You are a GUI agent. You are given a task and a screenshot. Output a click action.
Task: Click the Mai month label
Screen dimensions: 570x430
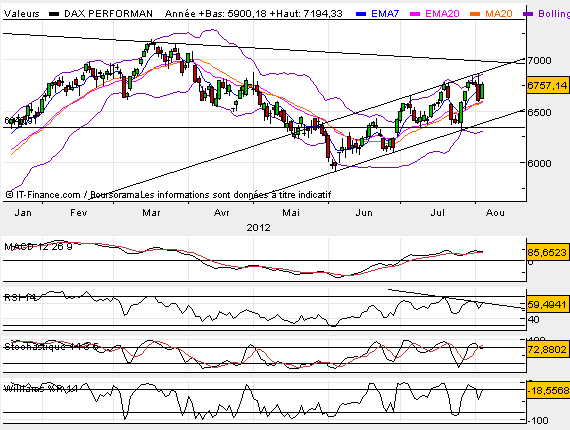tap(291, 213)
